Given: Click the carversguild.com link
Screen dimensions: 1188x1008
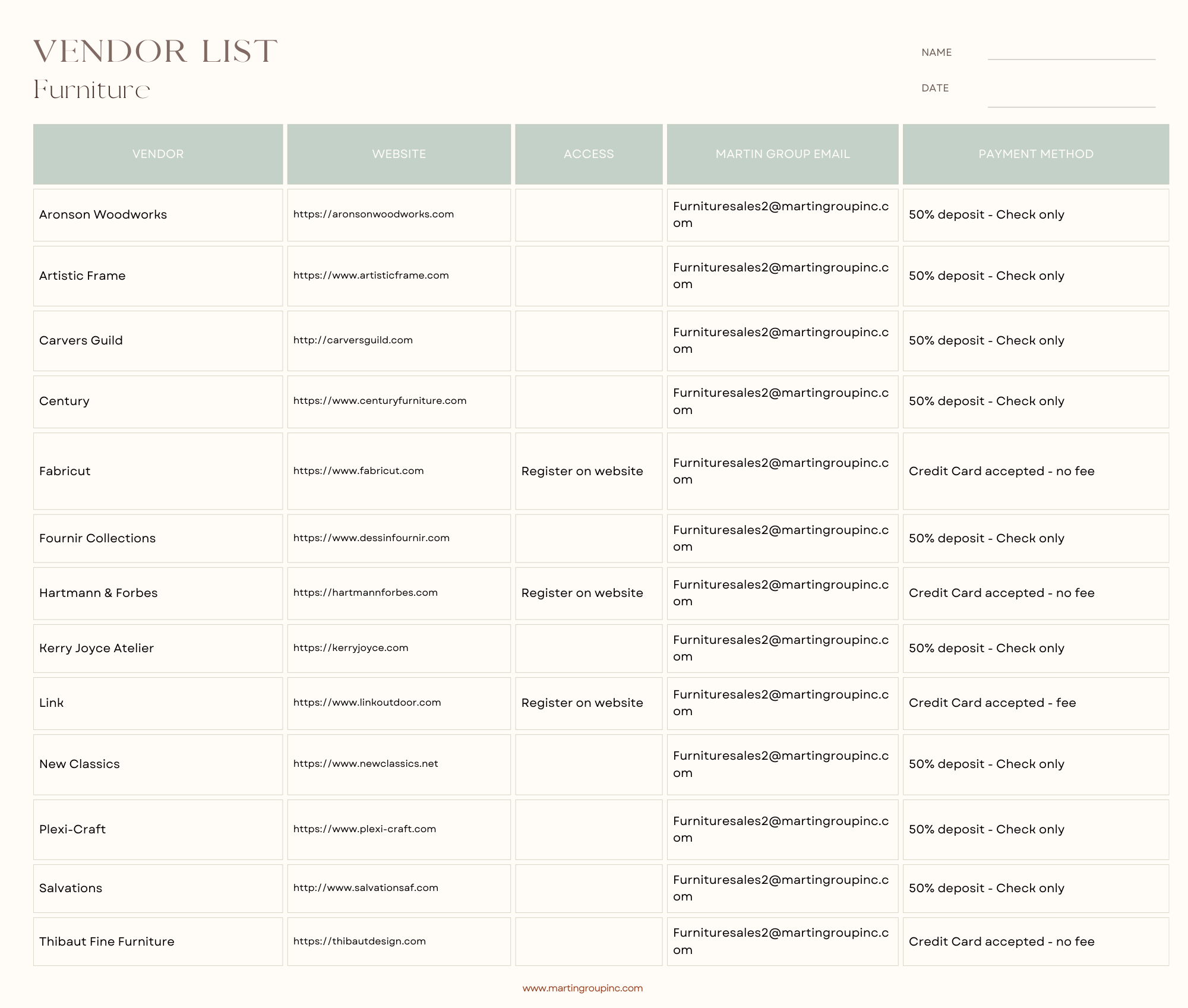Looking at the screenshot, I should pos(353,340).
